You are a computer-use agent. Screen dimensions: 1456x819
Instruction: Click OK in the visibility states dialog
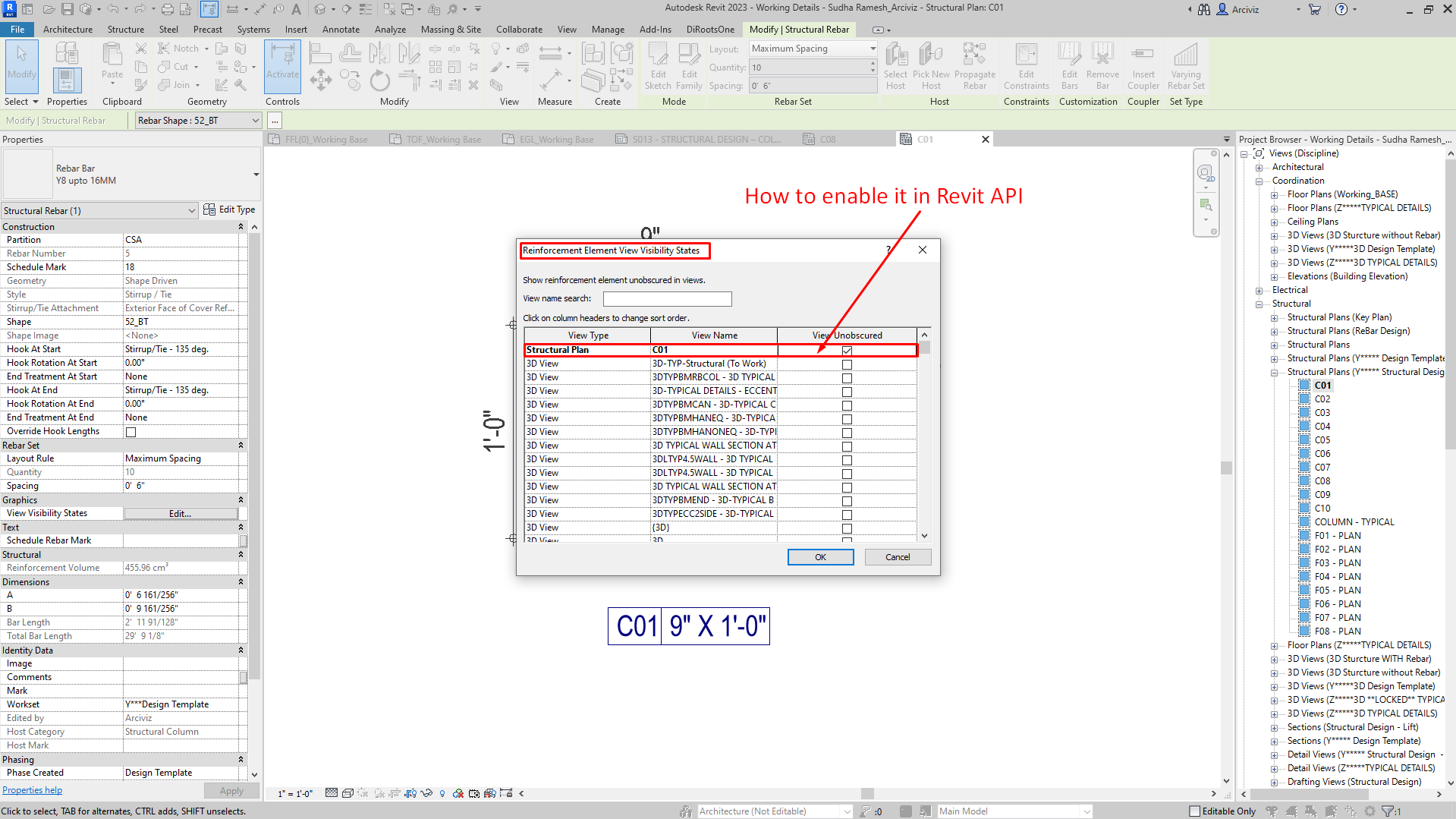[x=820, y=557]
